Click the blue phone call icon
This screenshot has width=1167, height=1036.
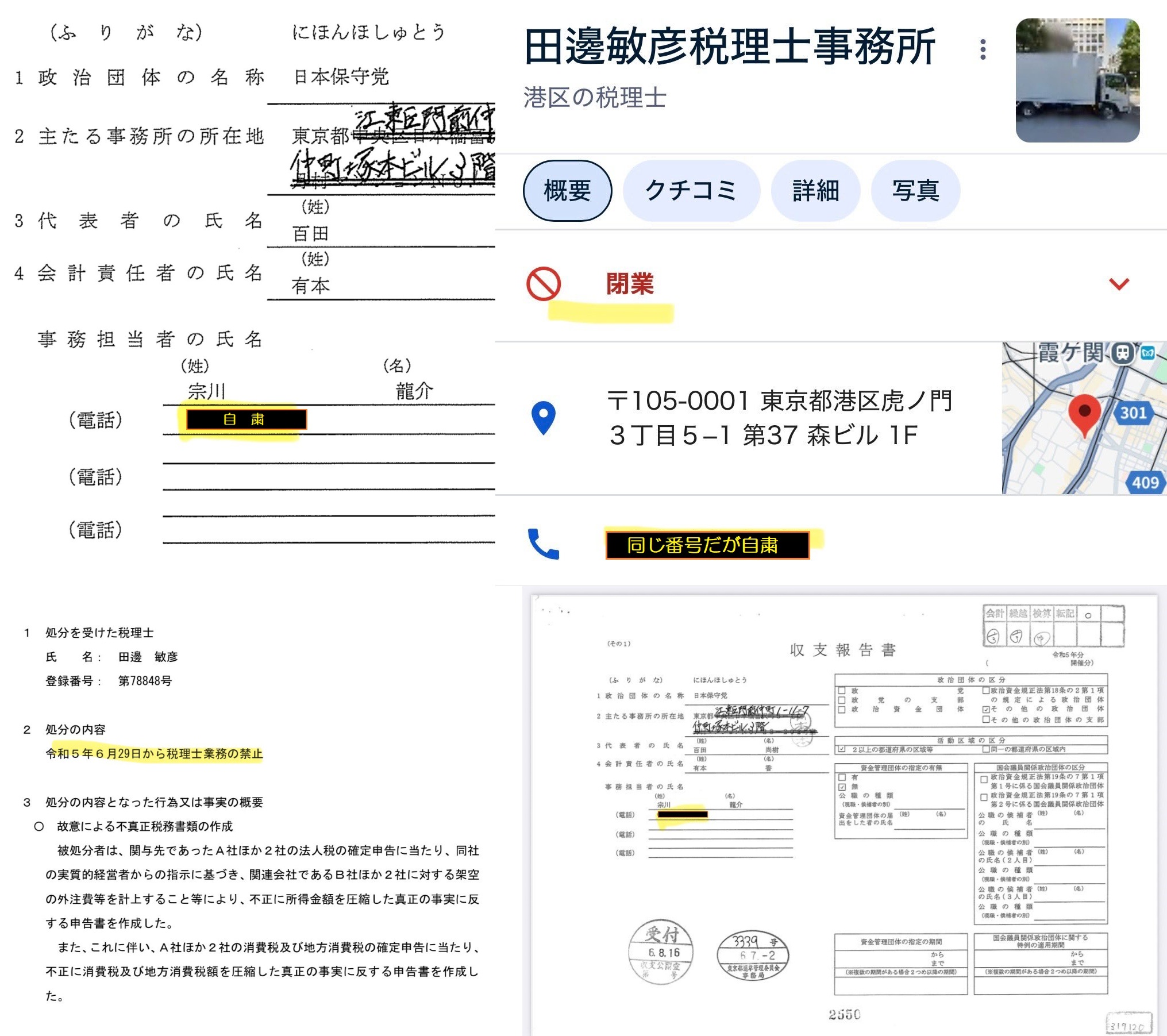coord(543,544)
